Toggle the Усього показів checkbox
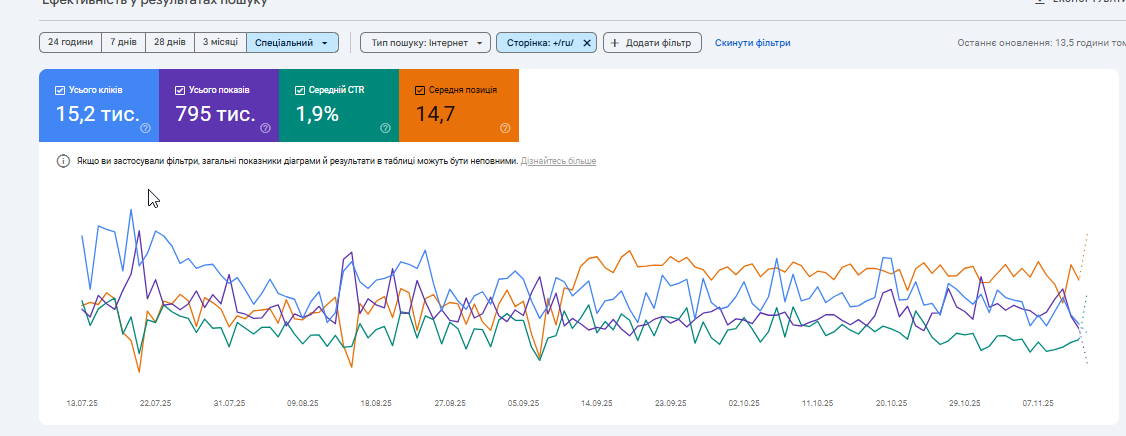Image resolution: width=1126 pixels, height=436 pixels. [x=181, y=90]
